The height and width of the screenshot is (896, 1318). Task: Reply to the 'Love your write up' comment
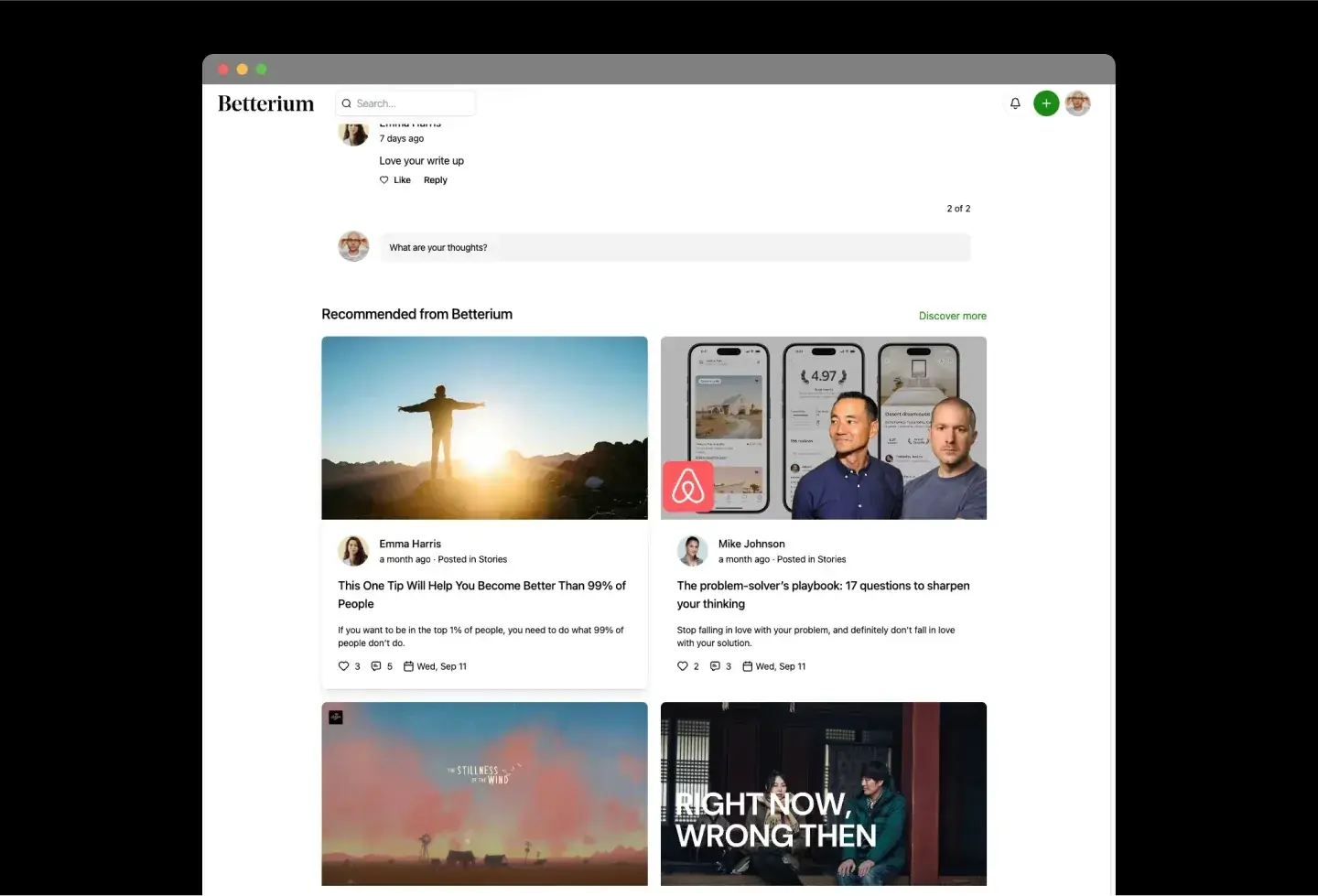point(436,180)
